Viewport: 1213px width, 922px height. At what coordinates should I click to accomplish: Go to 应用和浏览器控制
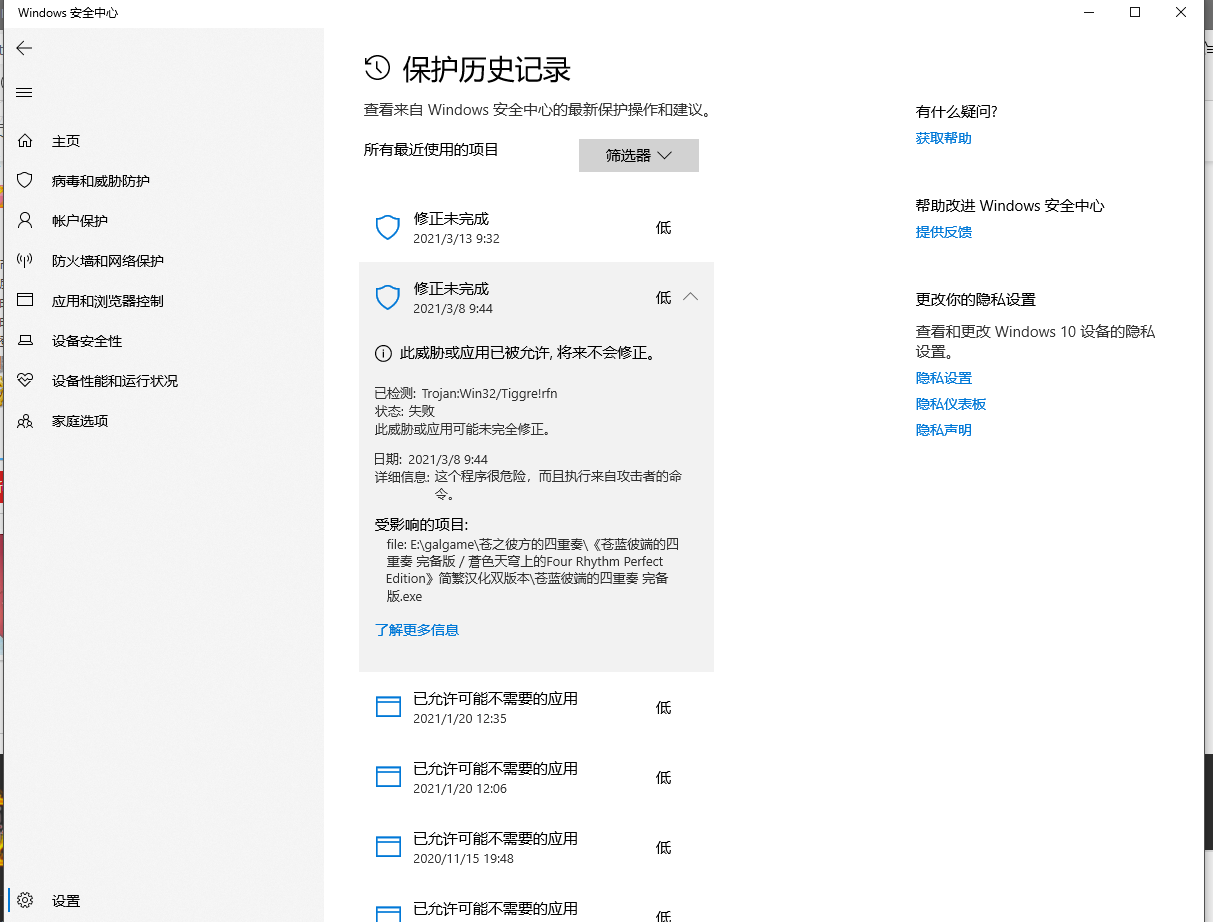click(x=110, y=300)
